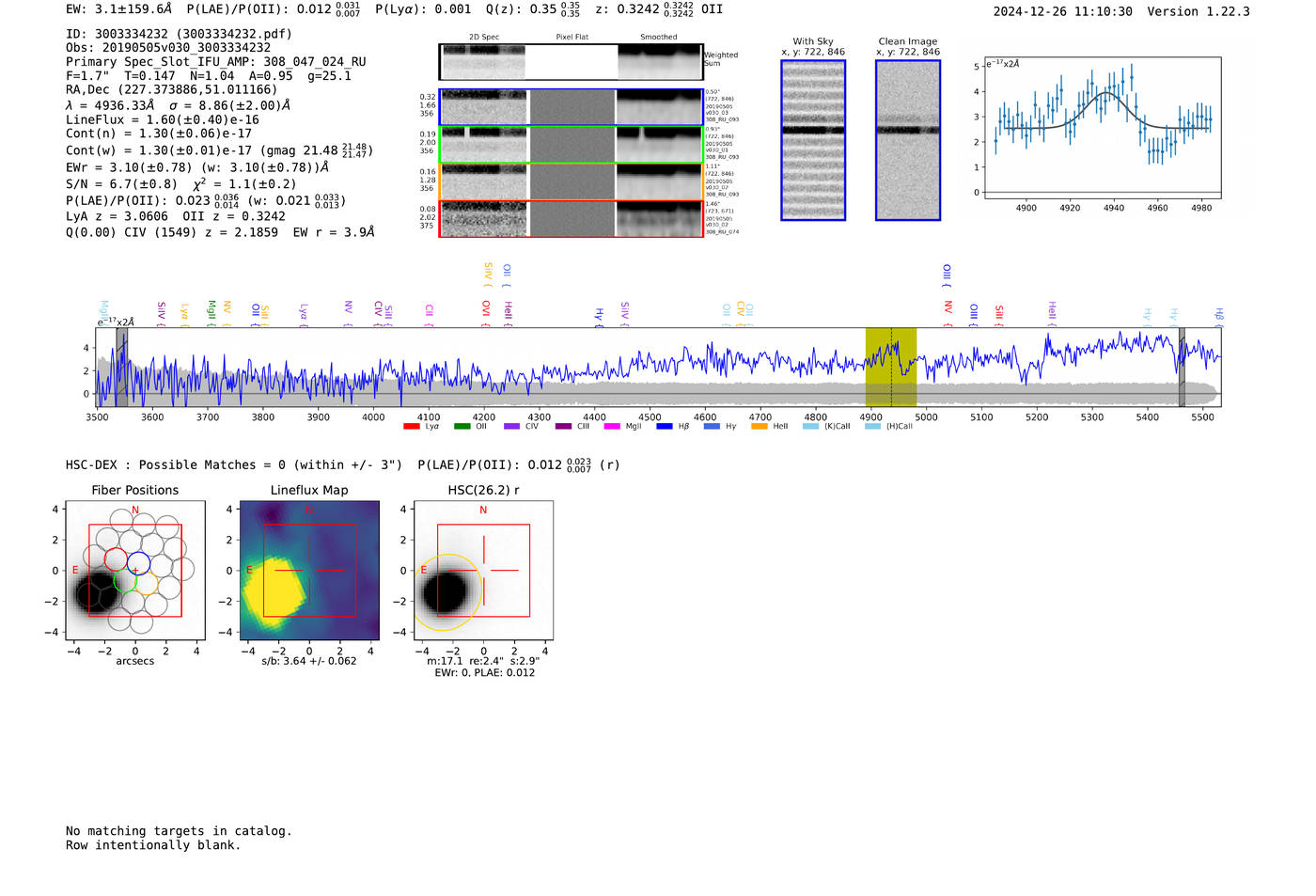Screen dimensions: 1316x896
Task: Click the '308_RU_074' fiber label
Action: (723, 232)
